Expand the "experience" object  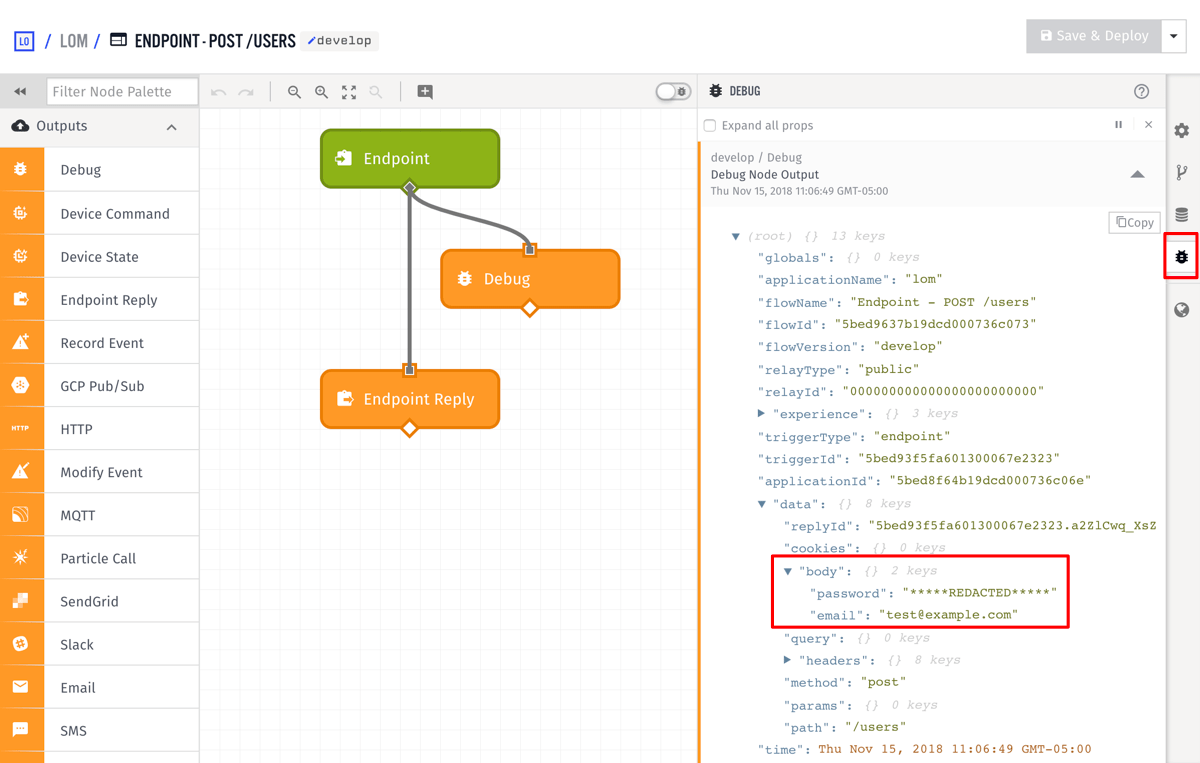coord(761,413)
